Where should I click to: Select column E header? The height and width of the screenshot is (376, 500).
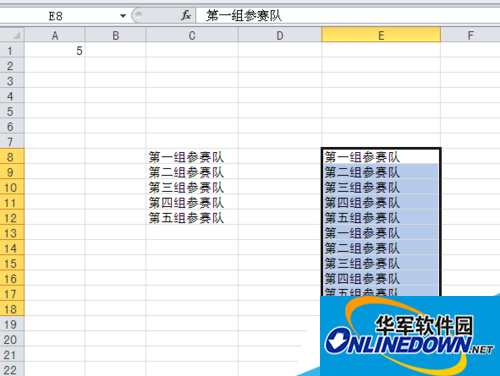[x=381, y=35]
